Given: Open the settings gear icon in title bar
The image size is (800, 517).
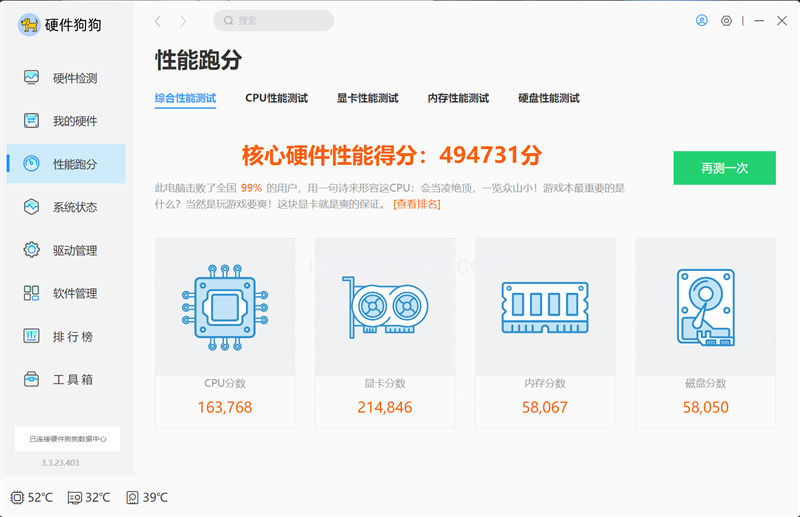Looking at the screenshot, I should pos(726,20).
